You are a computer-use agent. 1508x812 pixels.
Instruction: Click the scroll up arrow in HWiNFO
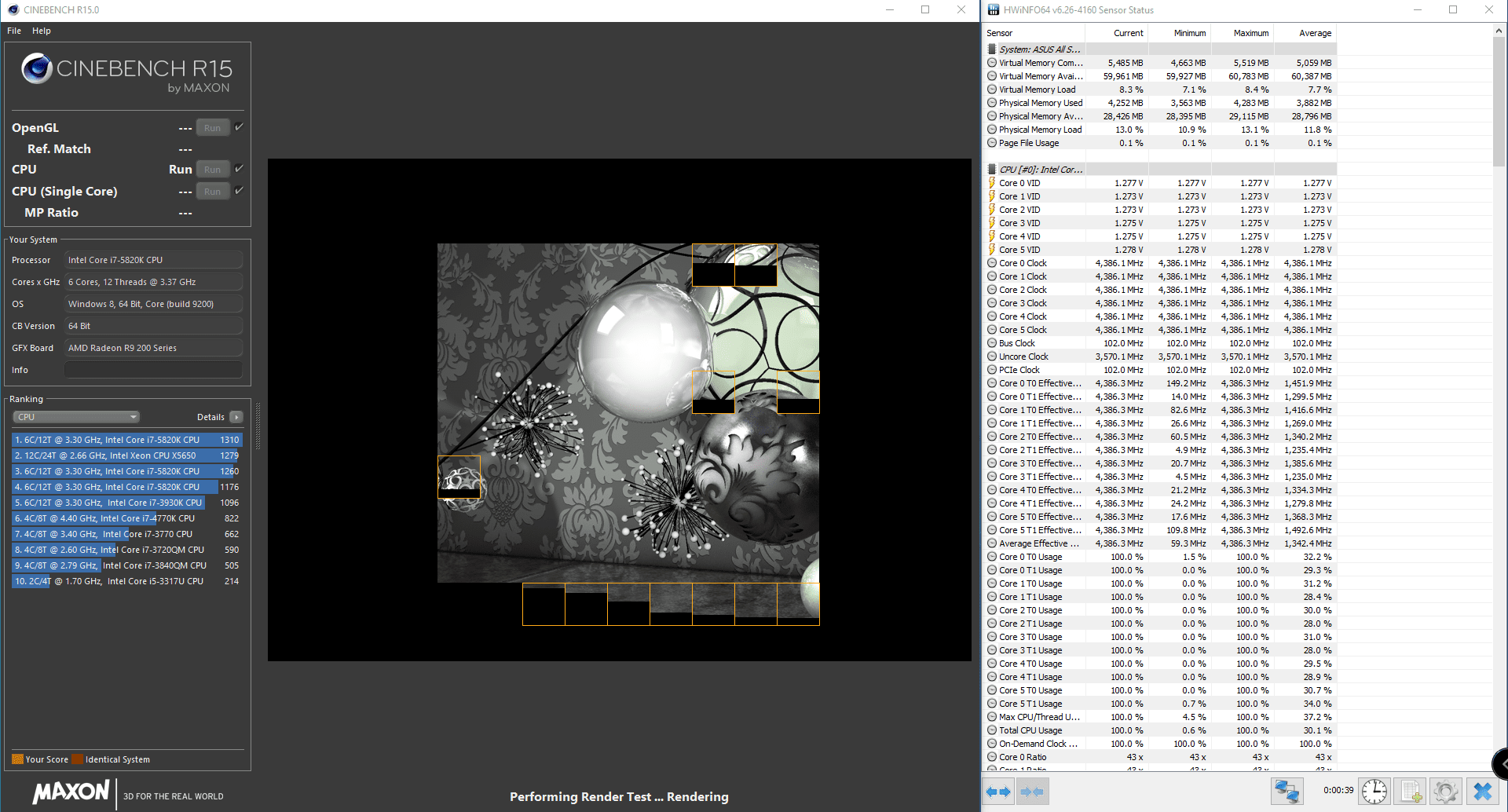[x=1499, y=31]
